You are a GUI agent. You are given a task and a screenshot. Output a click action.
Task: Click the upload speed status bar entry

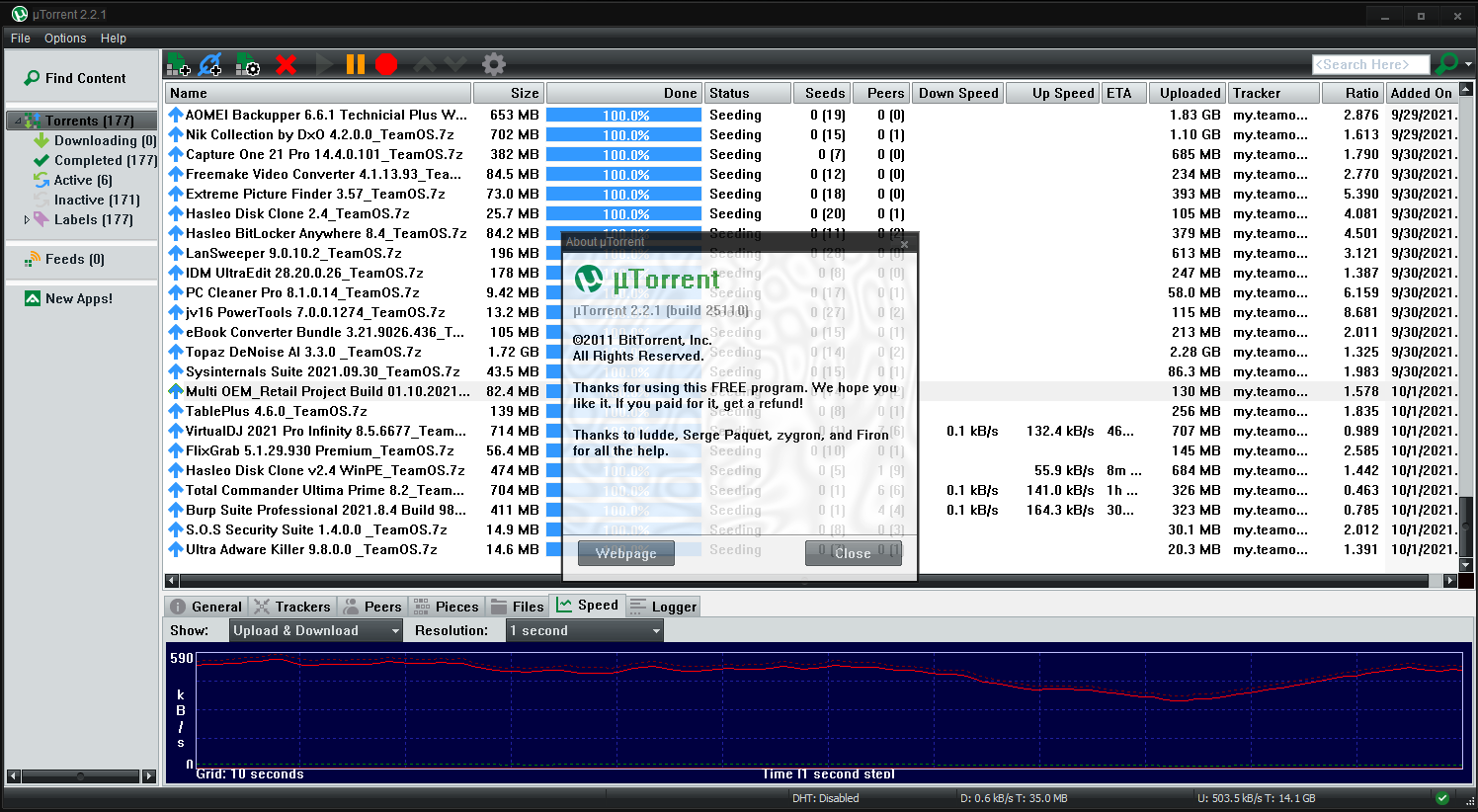(1256, 798)
